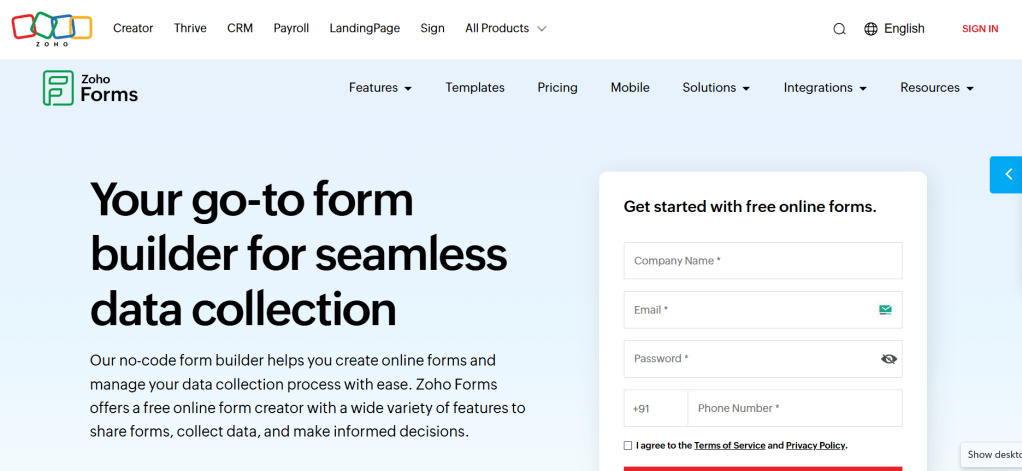Expand the blue side panel arrow
The image size is (1022, 471).
click(x=1008, y=174)
